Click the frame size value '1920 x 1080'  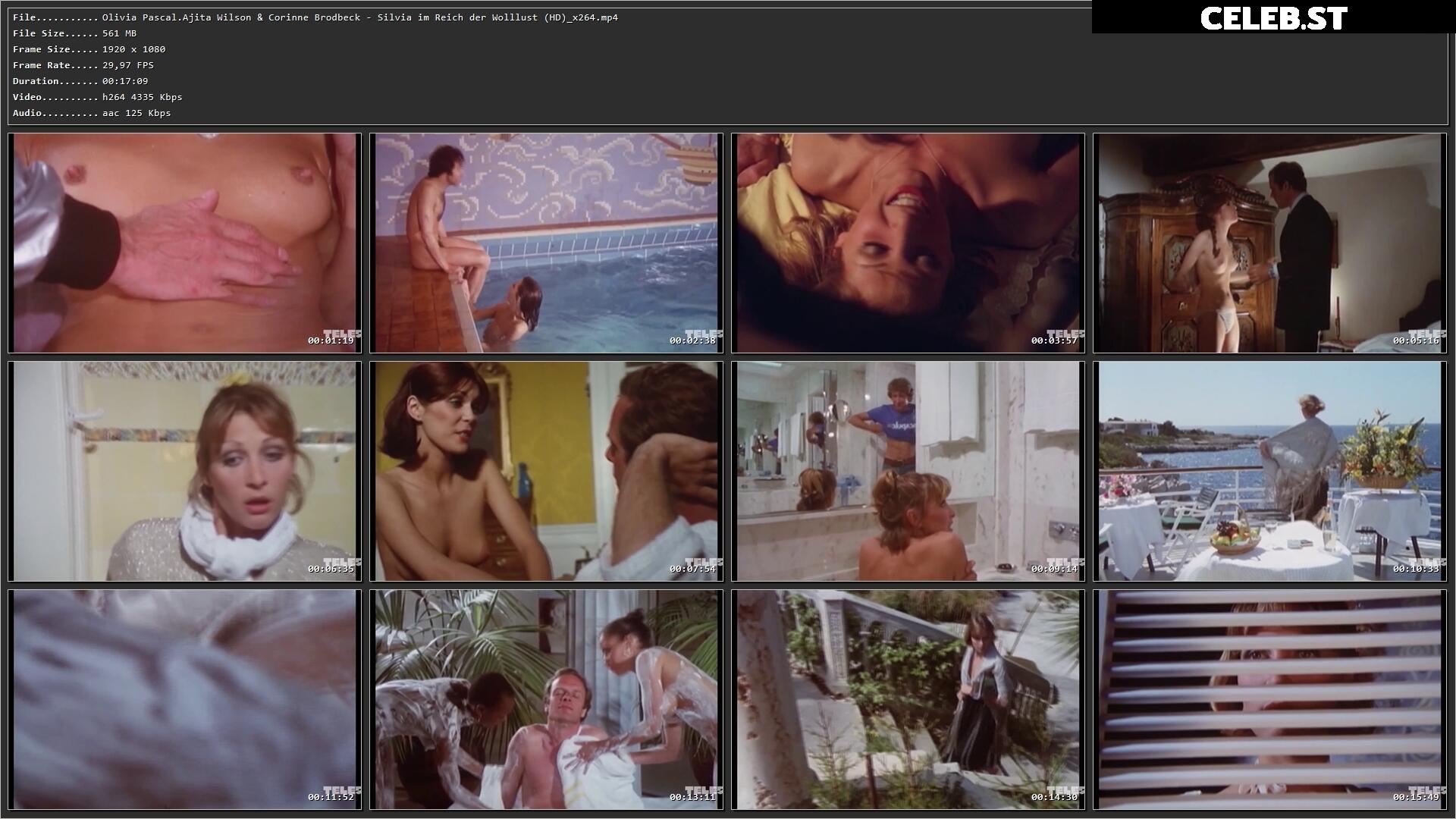click(133, 49)
